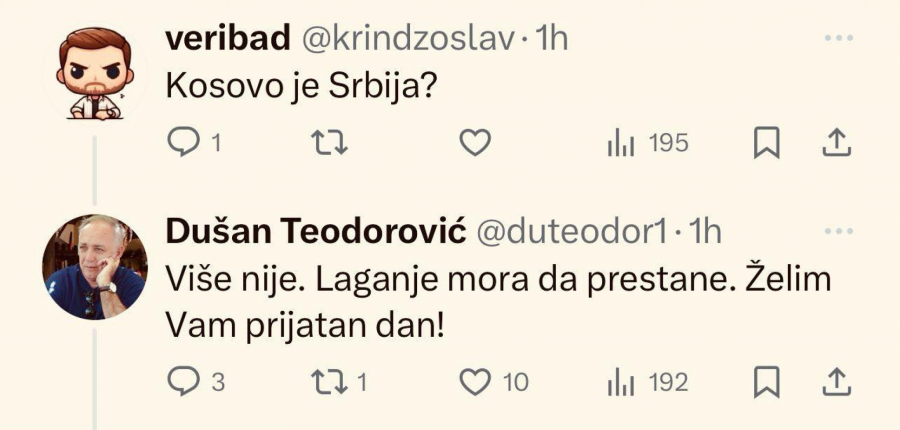The height and width of the screenshot is (430, 900).
Task: Like Dušan Teodorović's reply
Action: [x=474, y=382]
